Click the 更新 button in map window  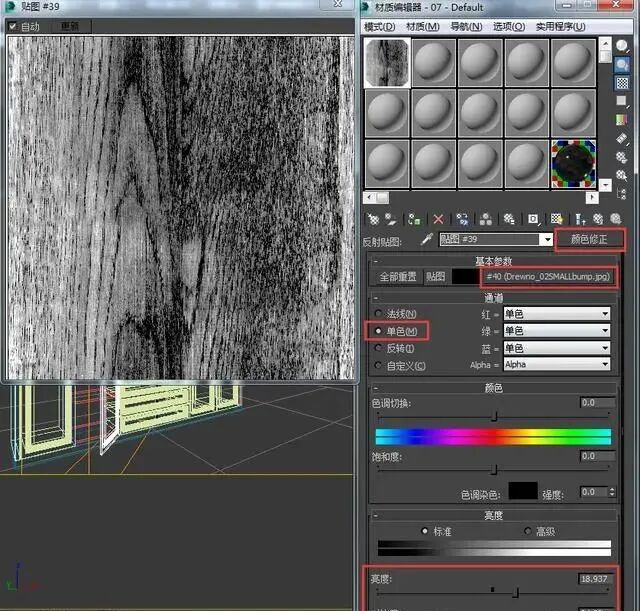(x=69, y=27)
